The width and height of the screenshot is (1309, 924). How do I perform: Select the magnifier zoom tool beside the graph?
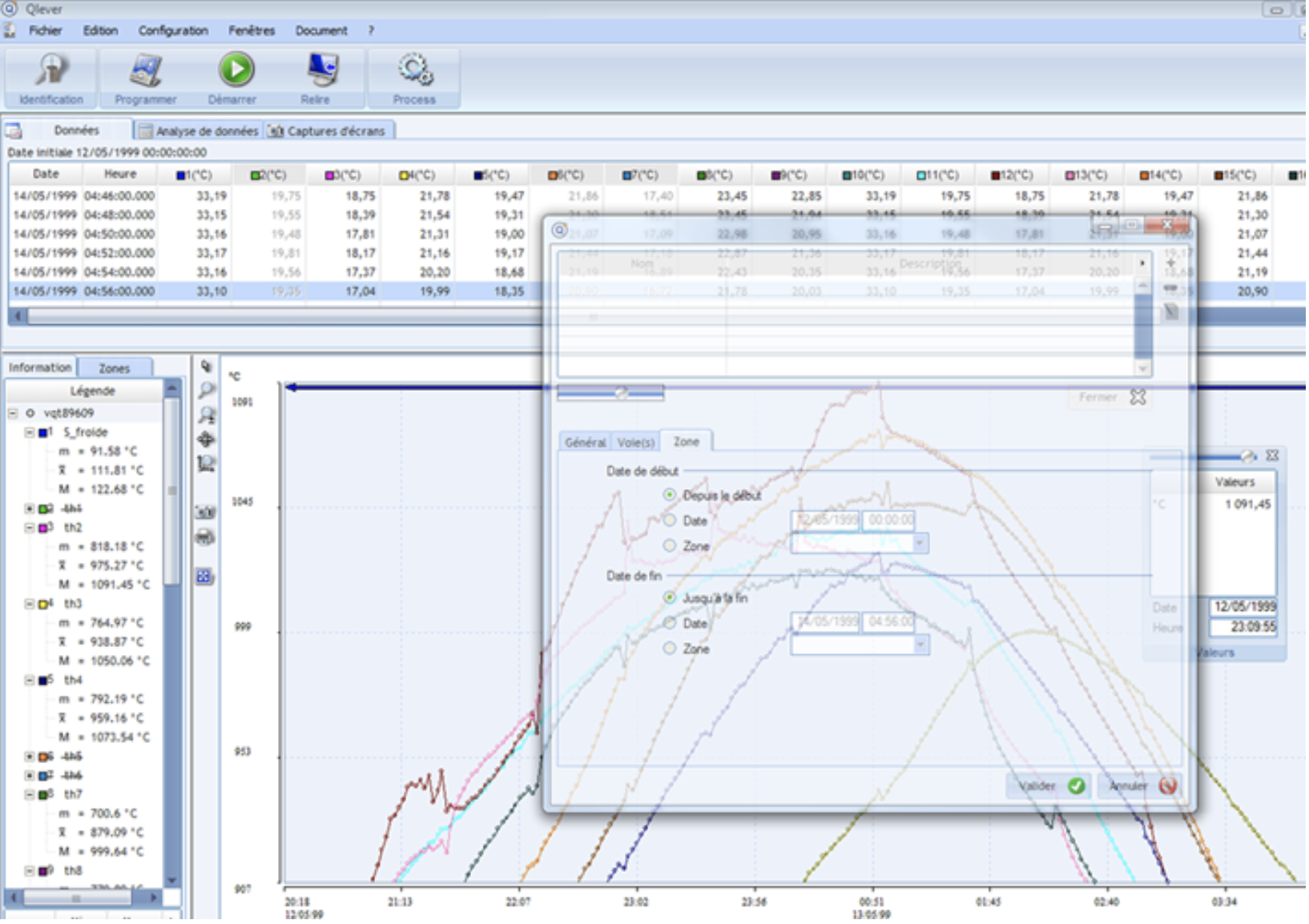(207, 390)
